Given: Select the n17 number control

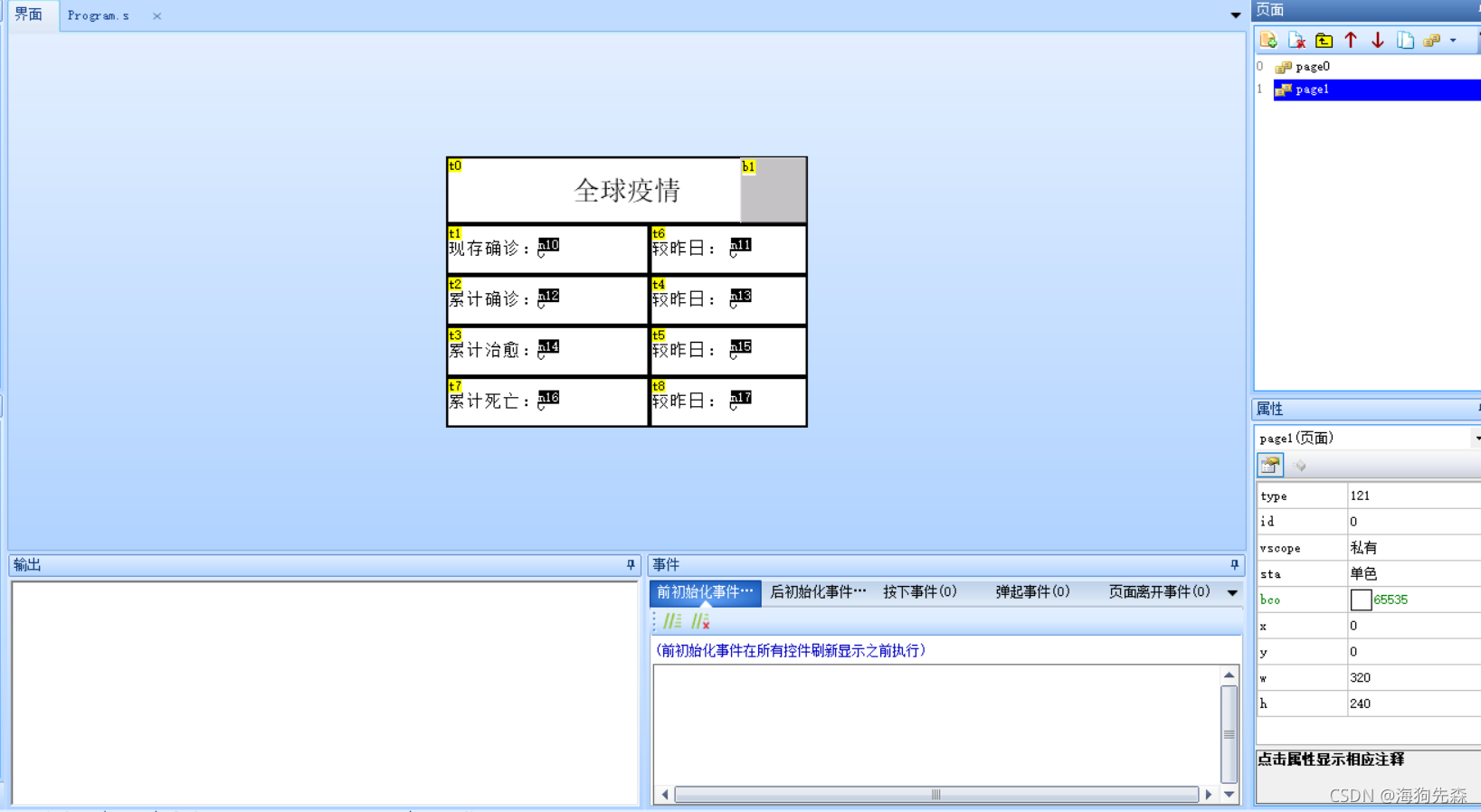Looking at the screenshot, I should 740,399.
